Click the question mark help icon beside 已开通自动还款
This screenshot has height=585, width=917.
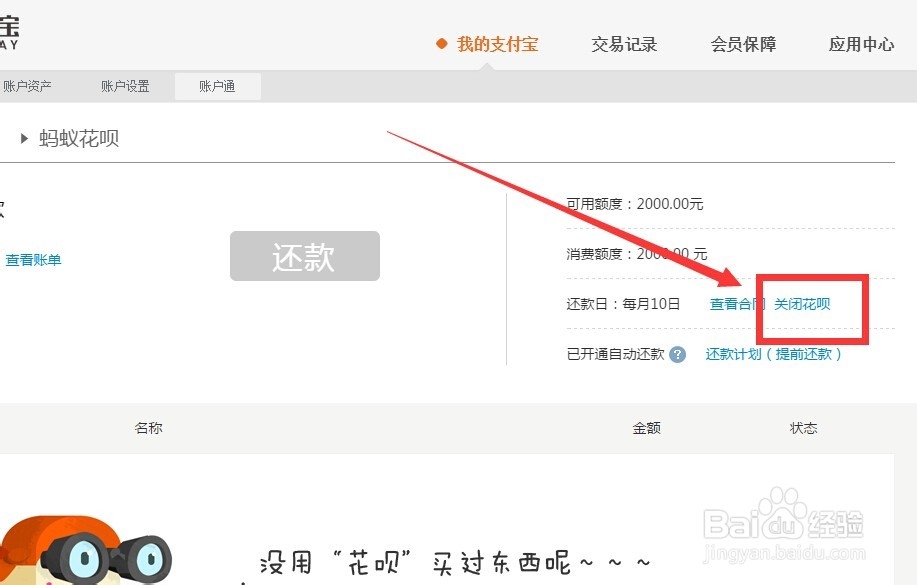(x=679, y=354)
